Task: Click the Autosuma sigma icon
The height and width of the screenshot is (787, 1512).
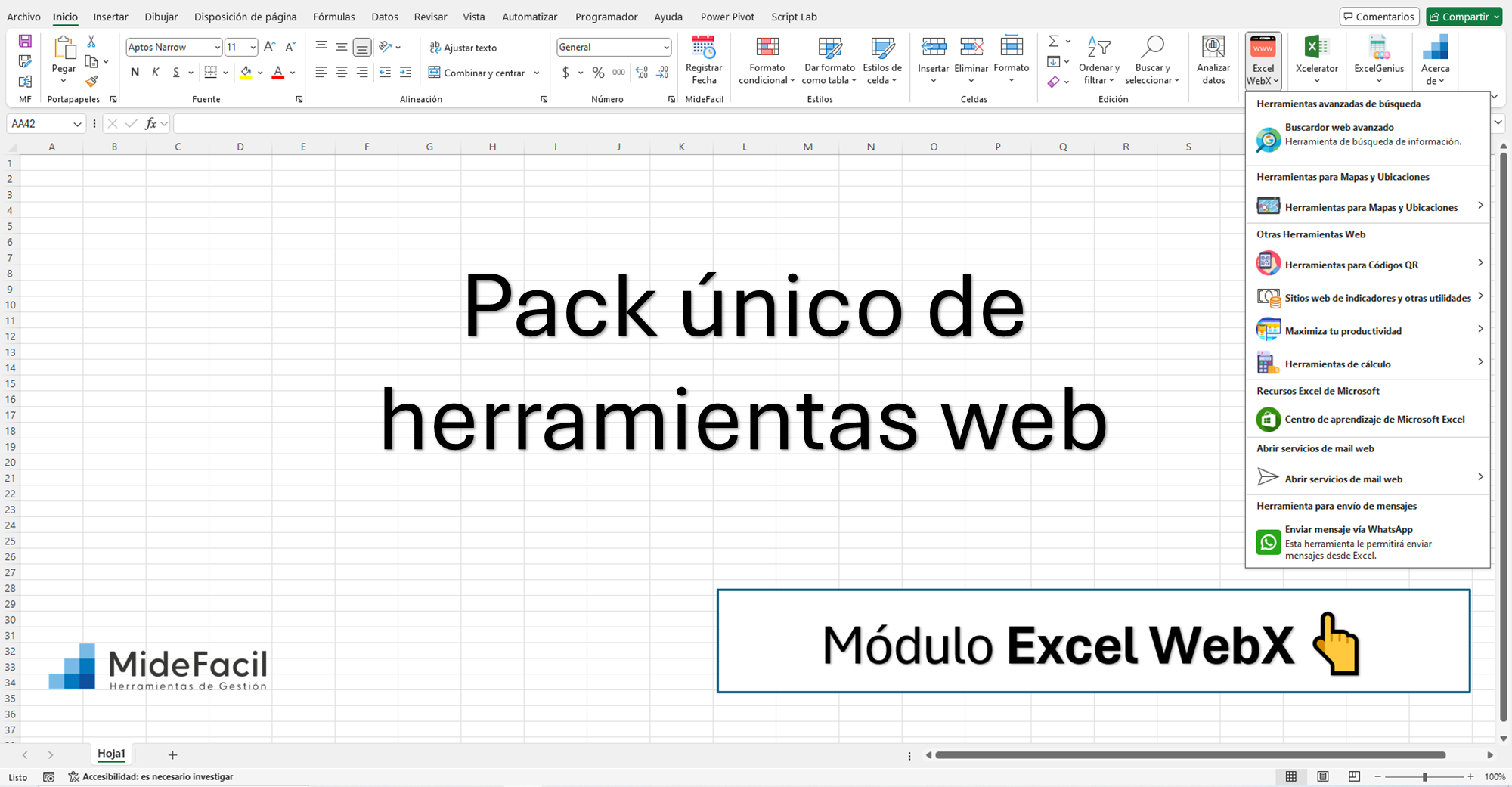Action: [x=1053, y=41]
